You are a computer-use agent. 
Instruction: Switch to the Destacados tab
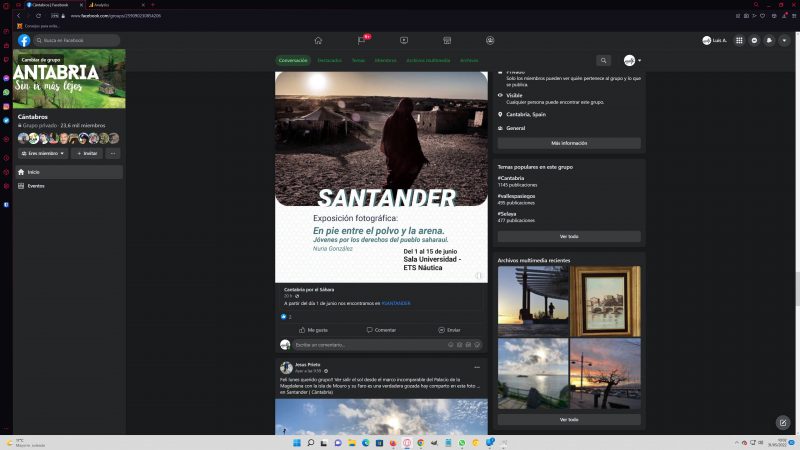point(329,60)
